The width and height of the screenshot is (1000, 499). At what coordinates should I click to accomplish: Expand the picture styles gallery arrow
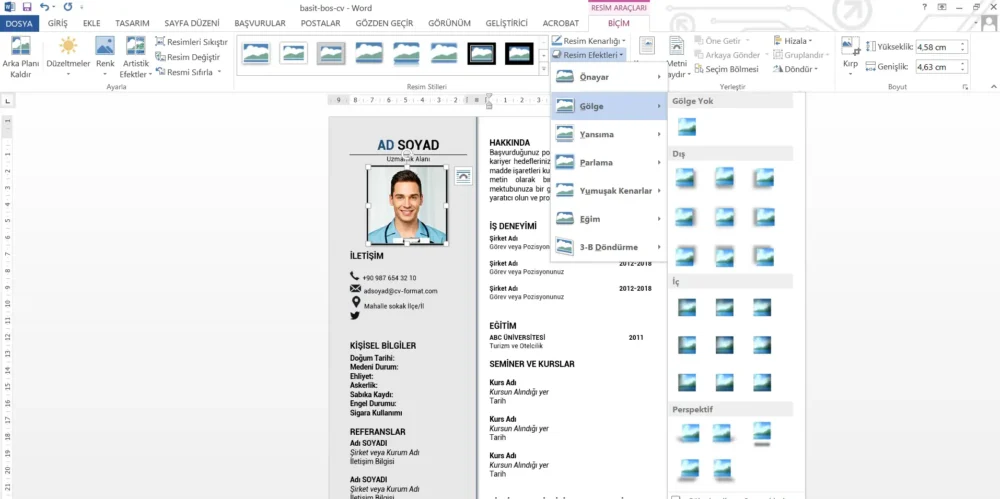coord(543,69)
